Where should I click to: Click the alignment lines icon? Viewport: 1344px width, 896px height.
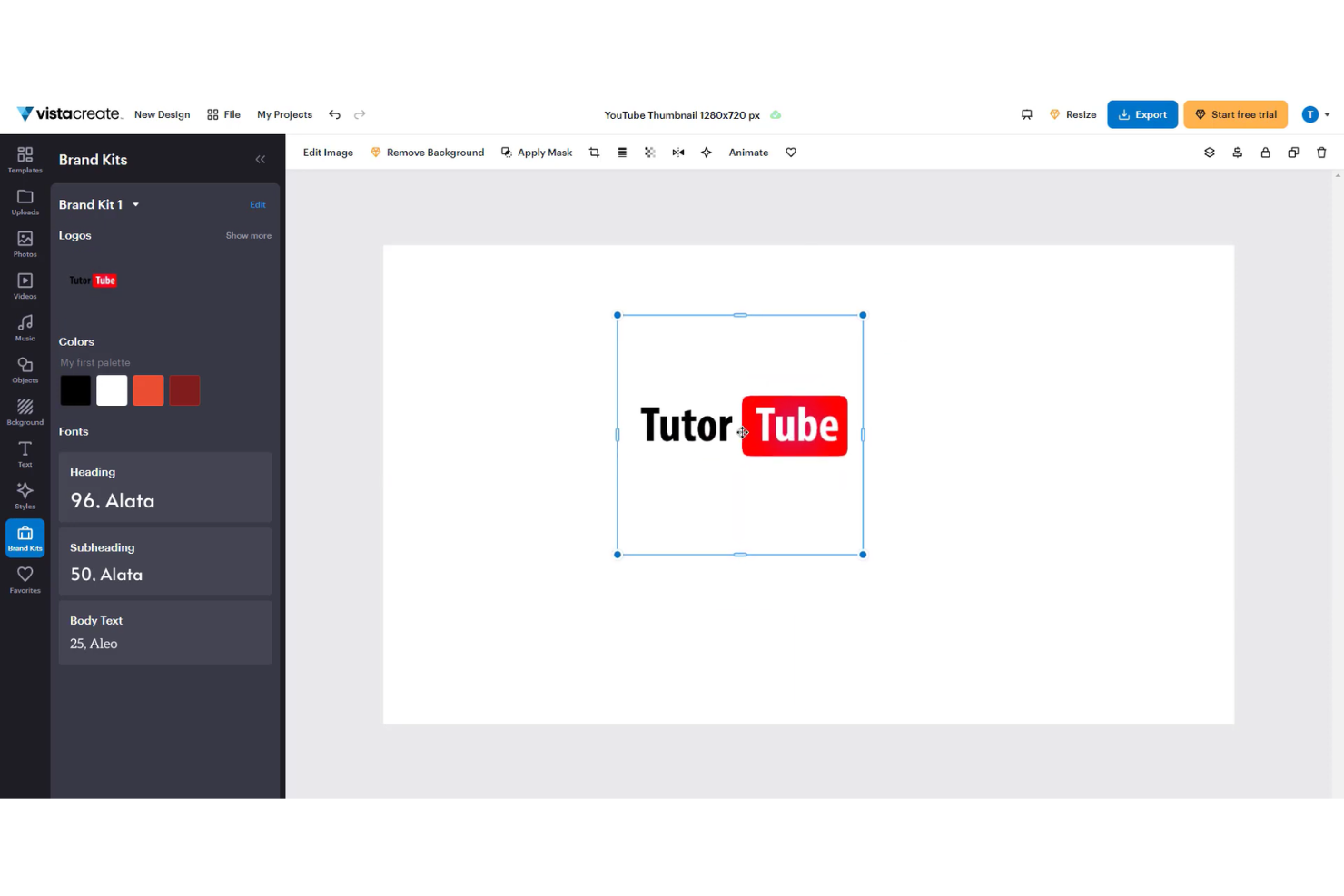coord(622,153)
